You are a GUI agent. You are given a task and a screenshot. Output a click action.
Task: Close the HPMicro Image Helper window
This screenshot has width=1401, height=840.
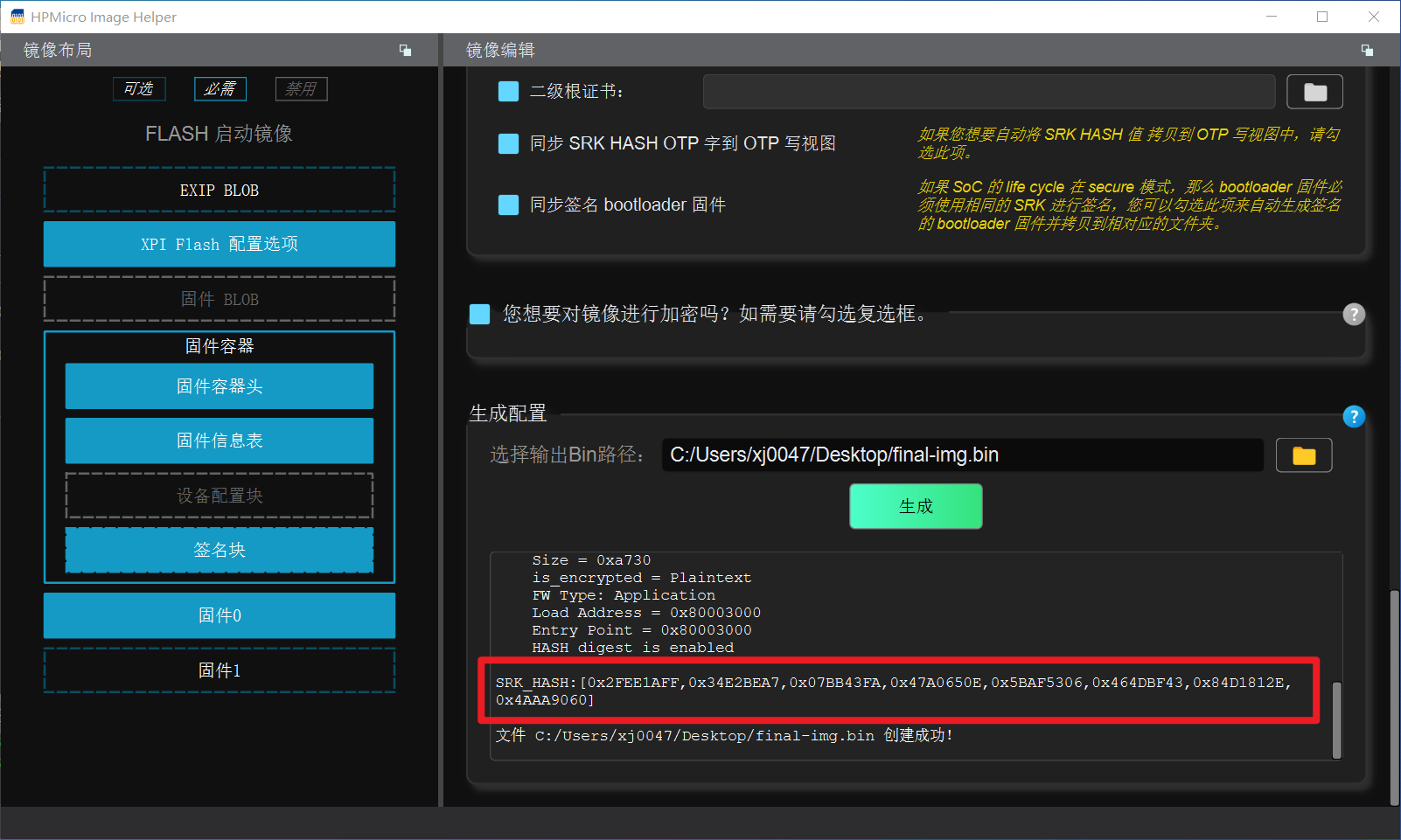click(1374, 17)
